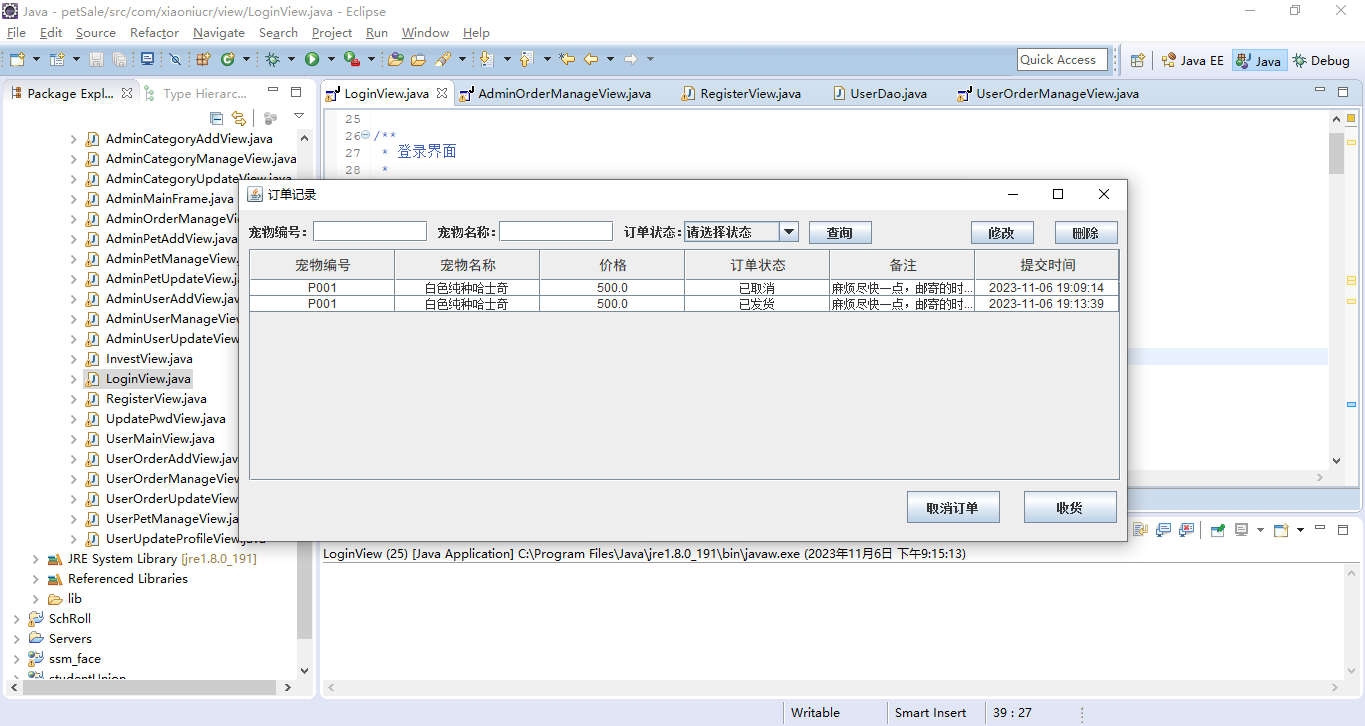Screen dimensions: 1365x726
Task: Click the Open Perspective icon
Action: click(1137, 60)
